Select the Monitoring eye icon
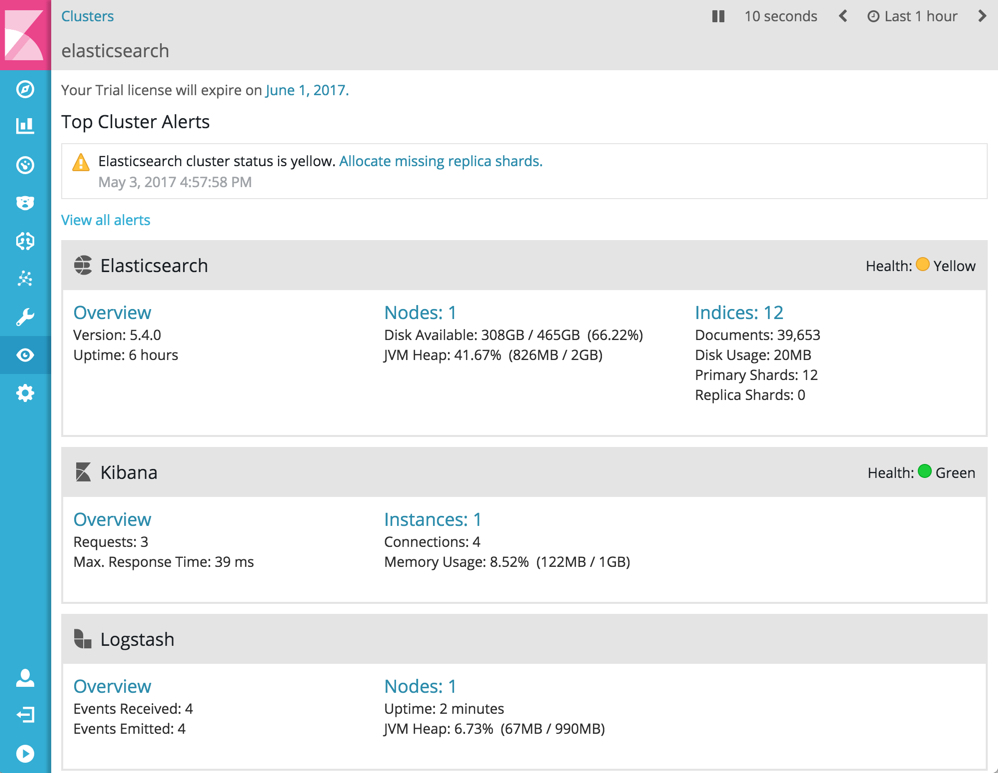This screenshot has width=998, height=773. [x=25, y=355]
